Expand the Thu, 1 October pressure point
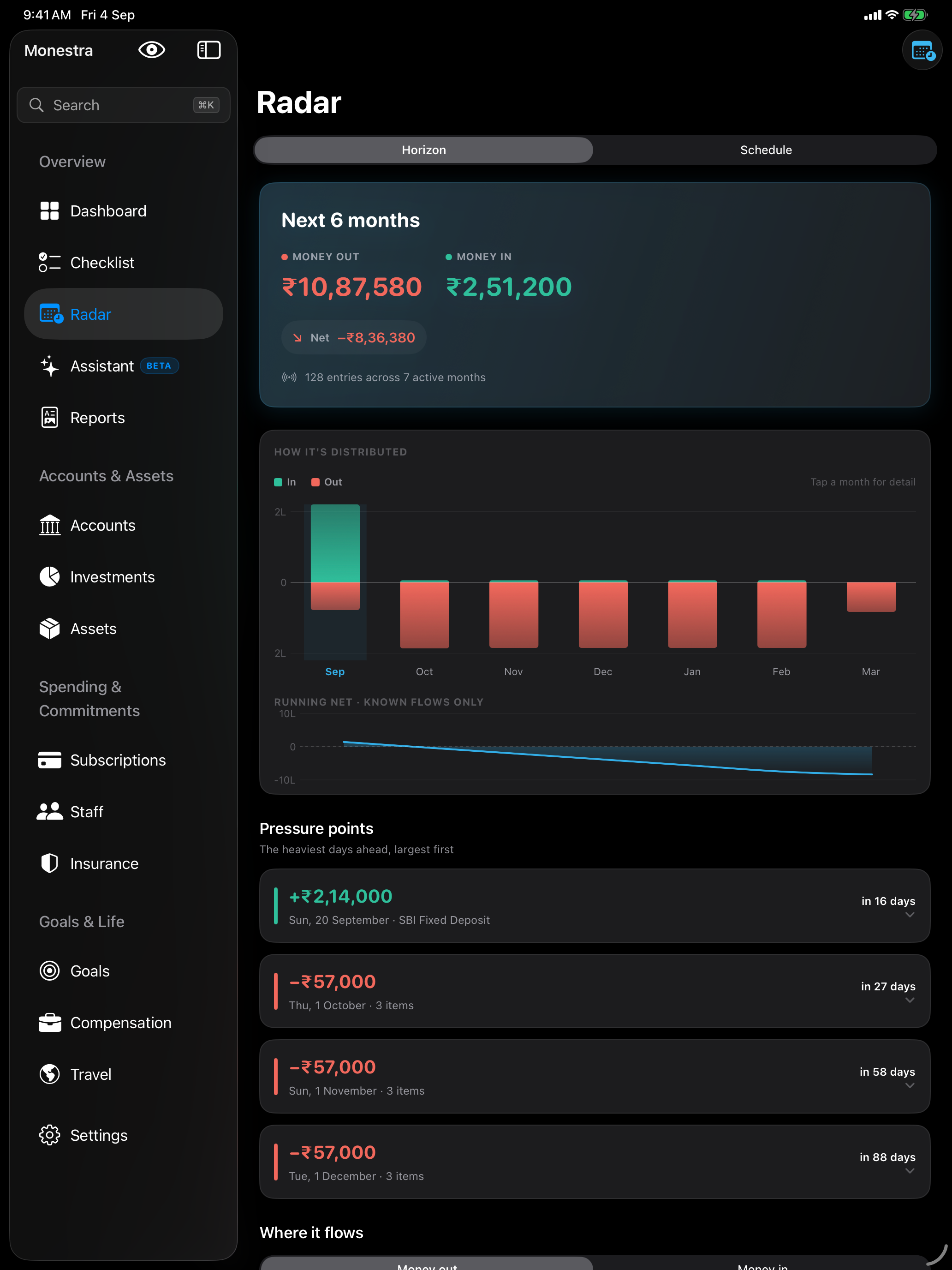The image size is (952, 1270). click(595, 991)
